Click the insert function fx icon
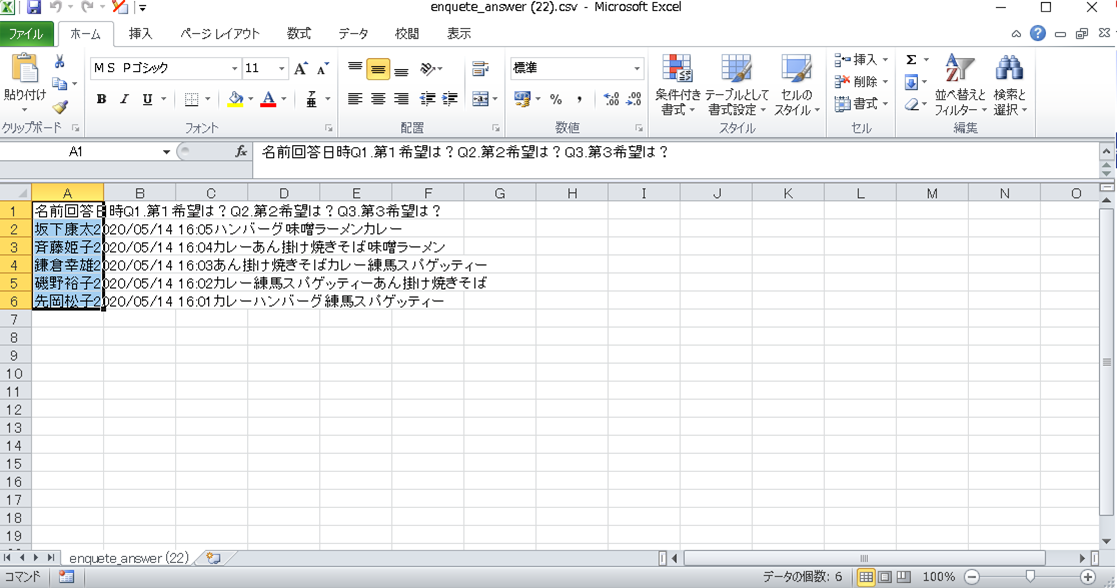 [x=241, y=152]
